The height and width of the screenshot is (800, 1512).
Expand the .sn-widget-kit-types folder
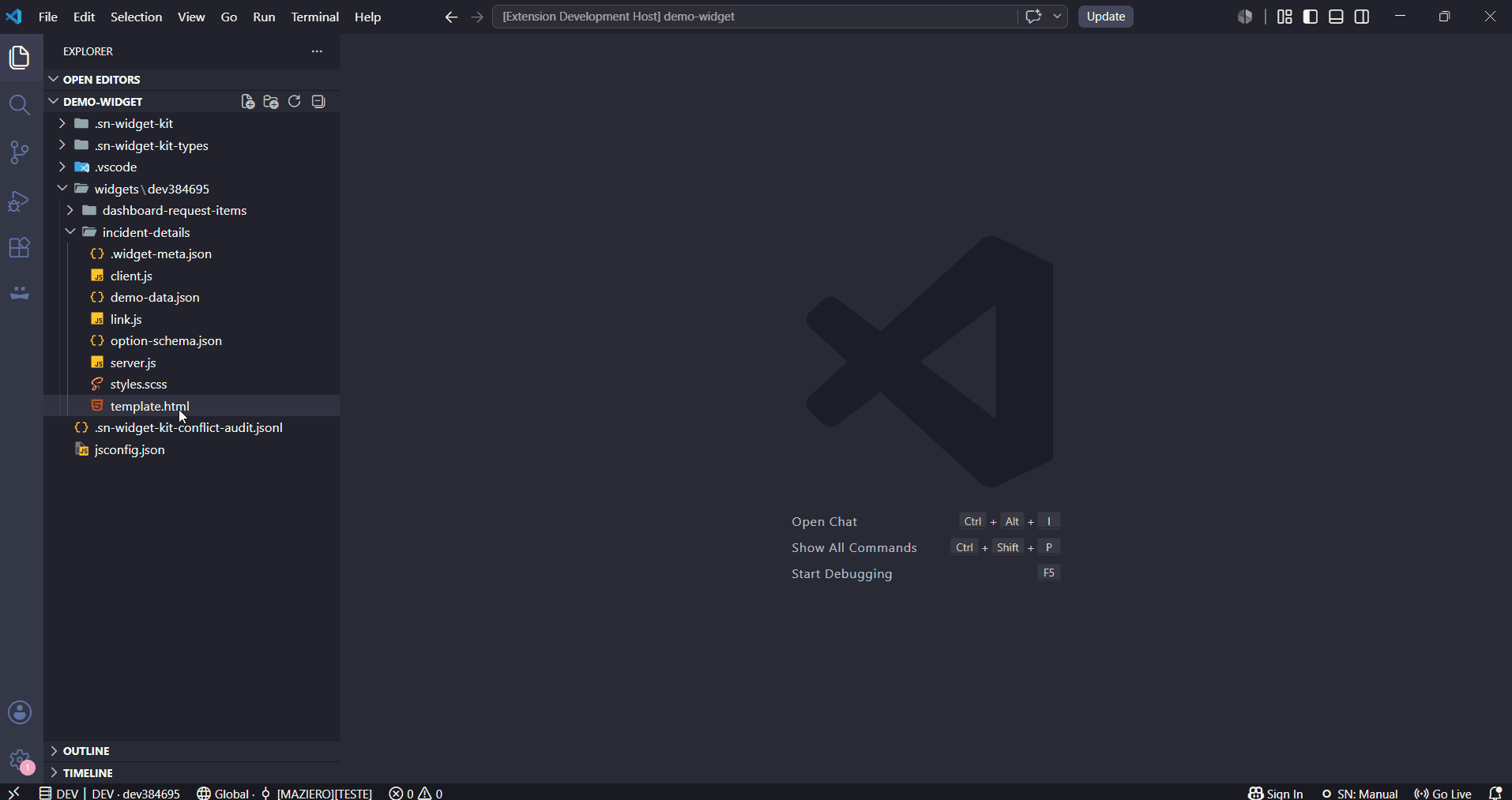pyautogui.click(x=192, y=145)
